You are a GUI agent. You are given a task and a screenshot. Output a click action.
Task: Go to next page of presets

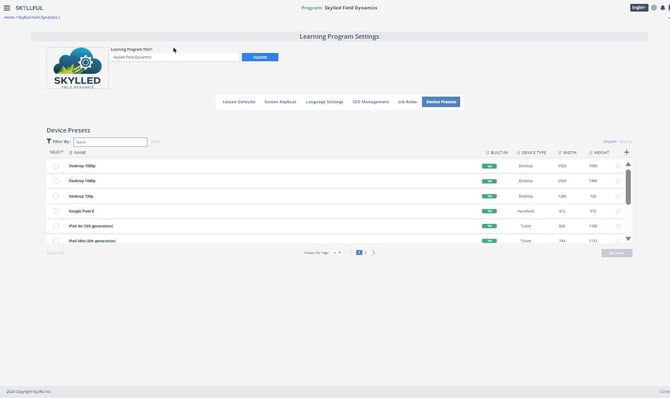[373, 253]
